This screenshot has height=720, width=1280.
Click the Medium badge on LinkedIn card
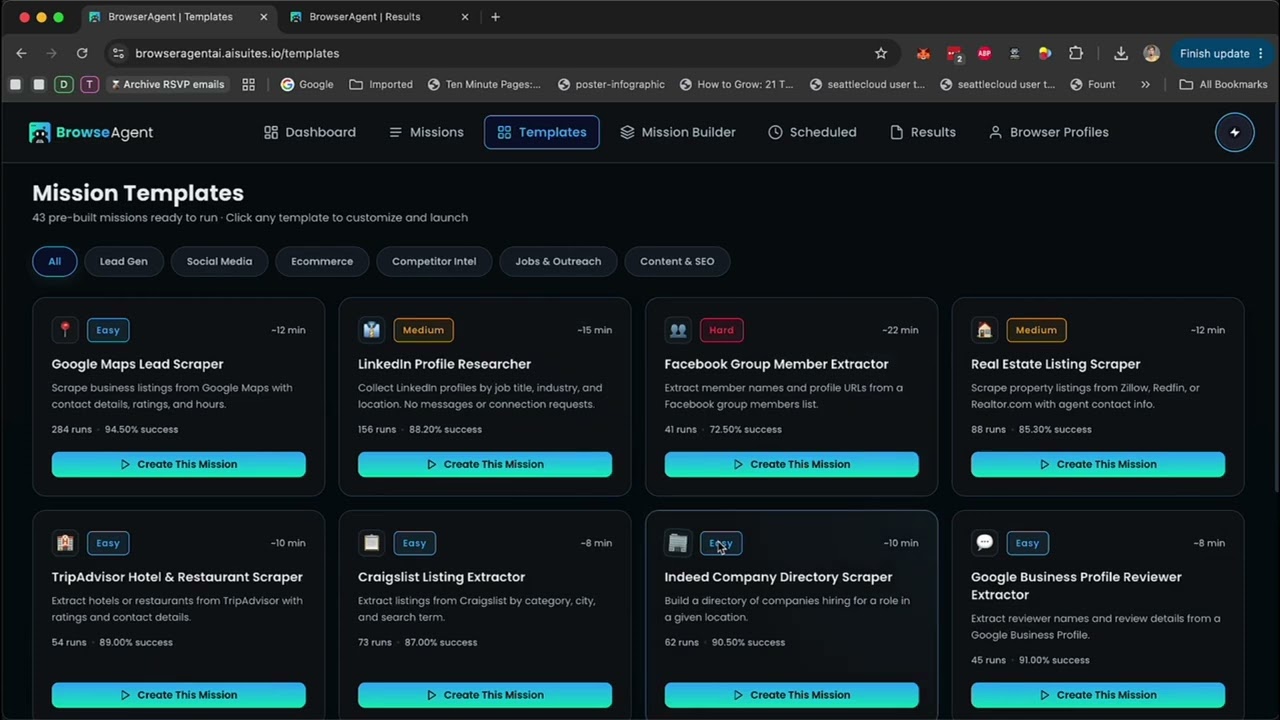423,330
